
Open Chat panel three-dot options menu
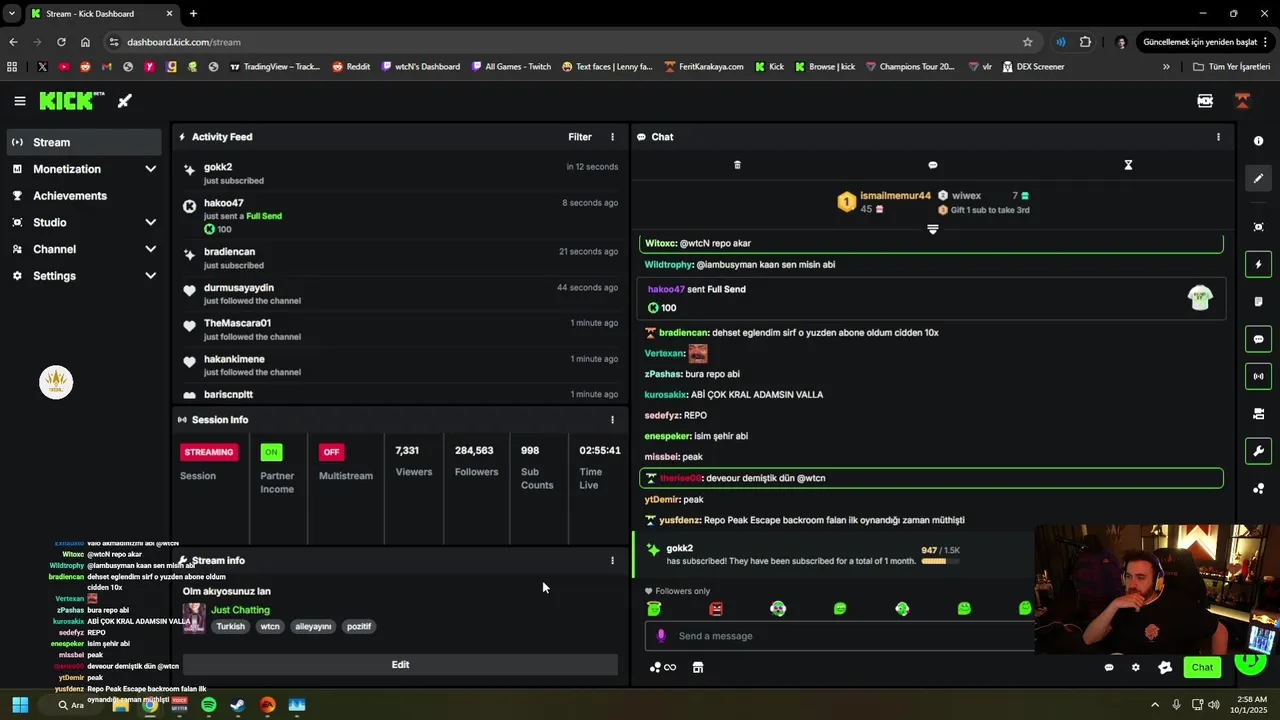click(x=1218, y=137)
